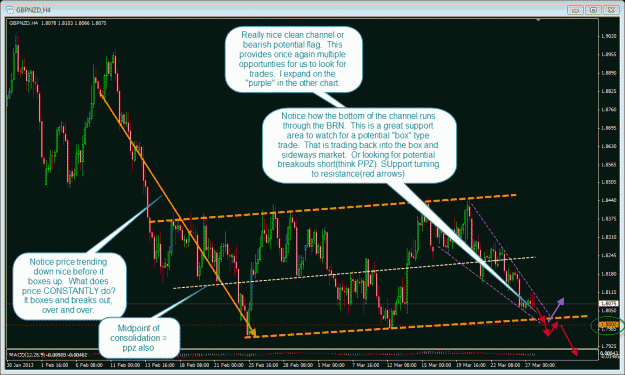Image resolution: width=625 pixels, height=375 pixels.
Task: Click the 15 Mar 00:00 time label
Action: [436, 365]
